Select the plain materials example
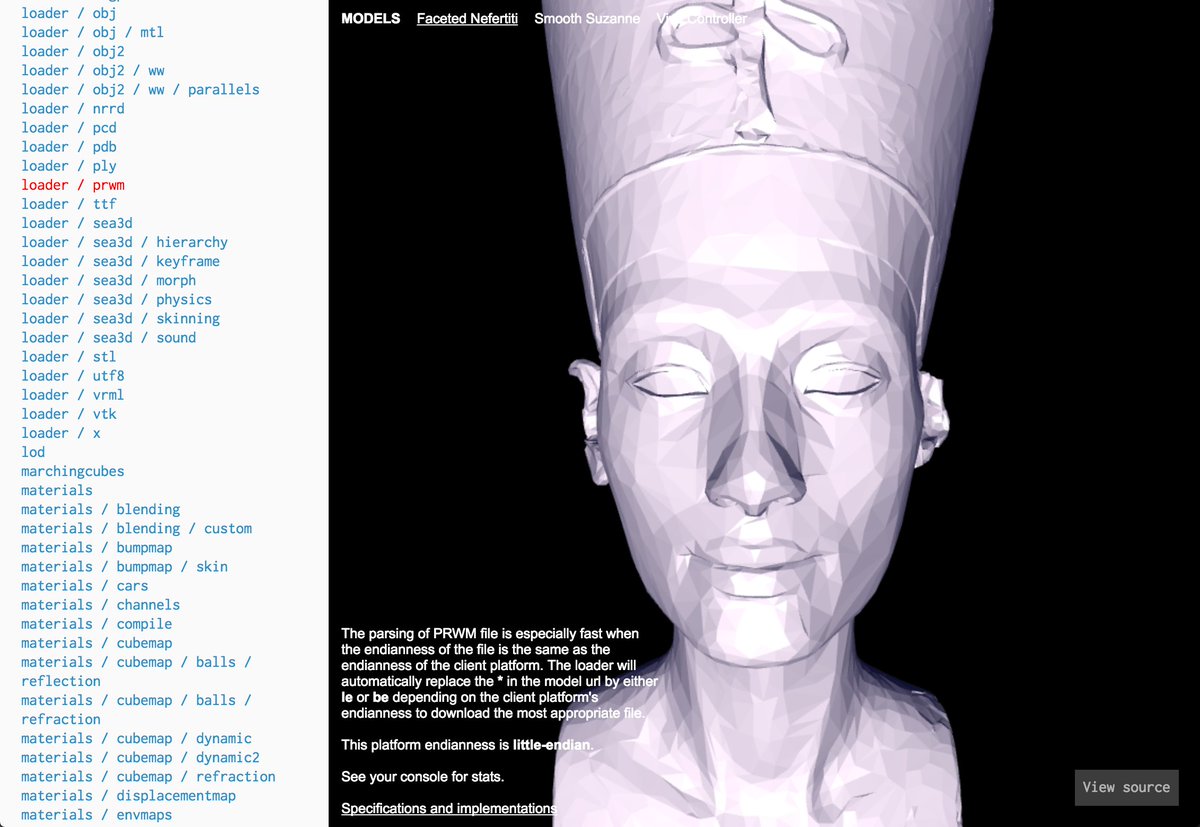 coord(57,490)
